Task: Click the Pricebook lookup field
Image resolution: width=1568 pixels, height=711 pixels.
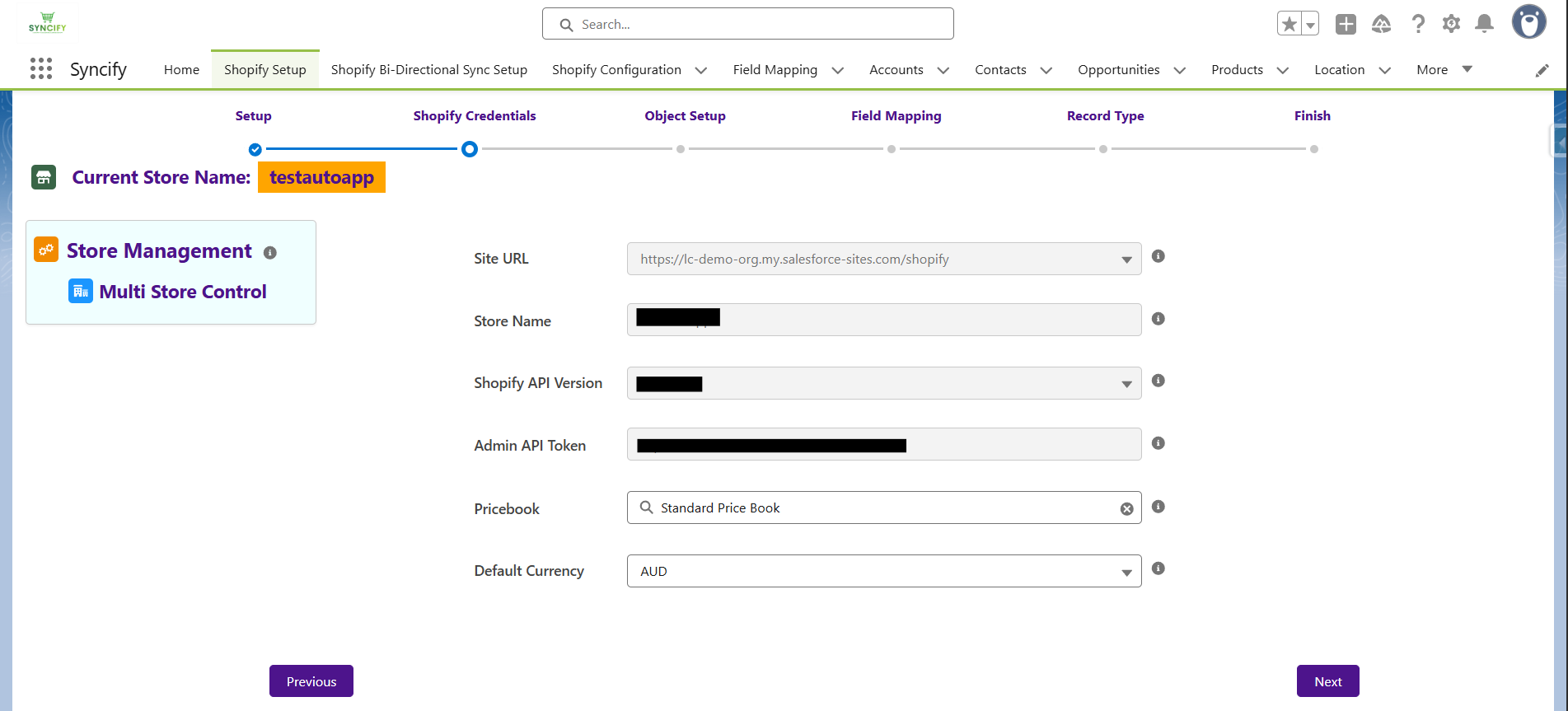Action: click(x=884, y=508)
